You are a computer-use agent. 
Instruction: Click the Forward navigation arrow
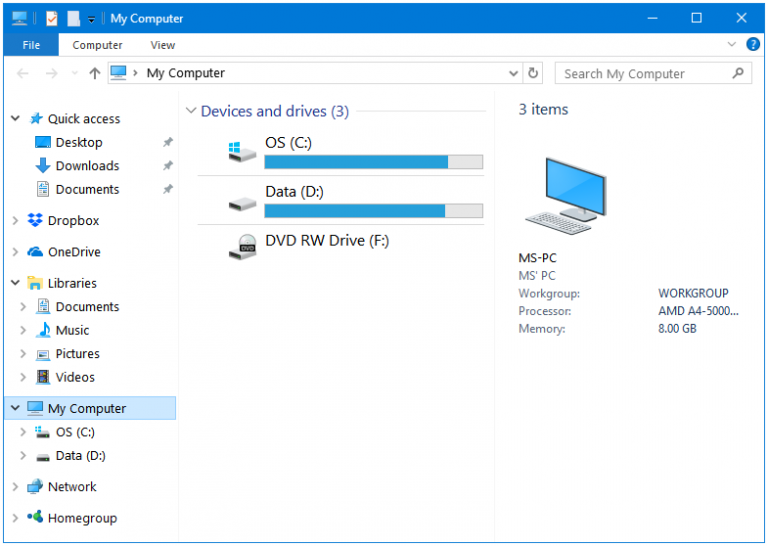[51, 73]
